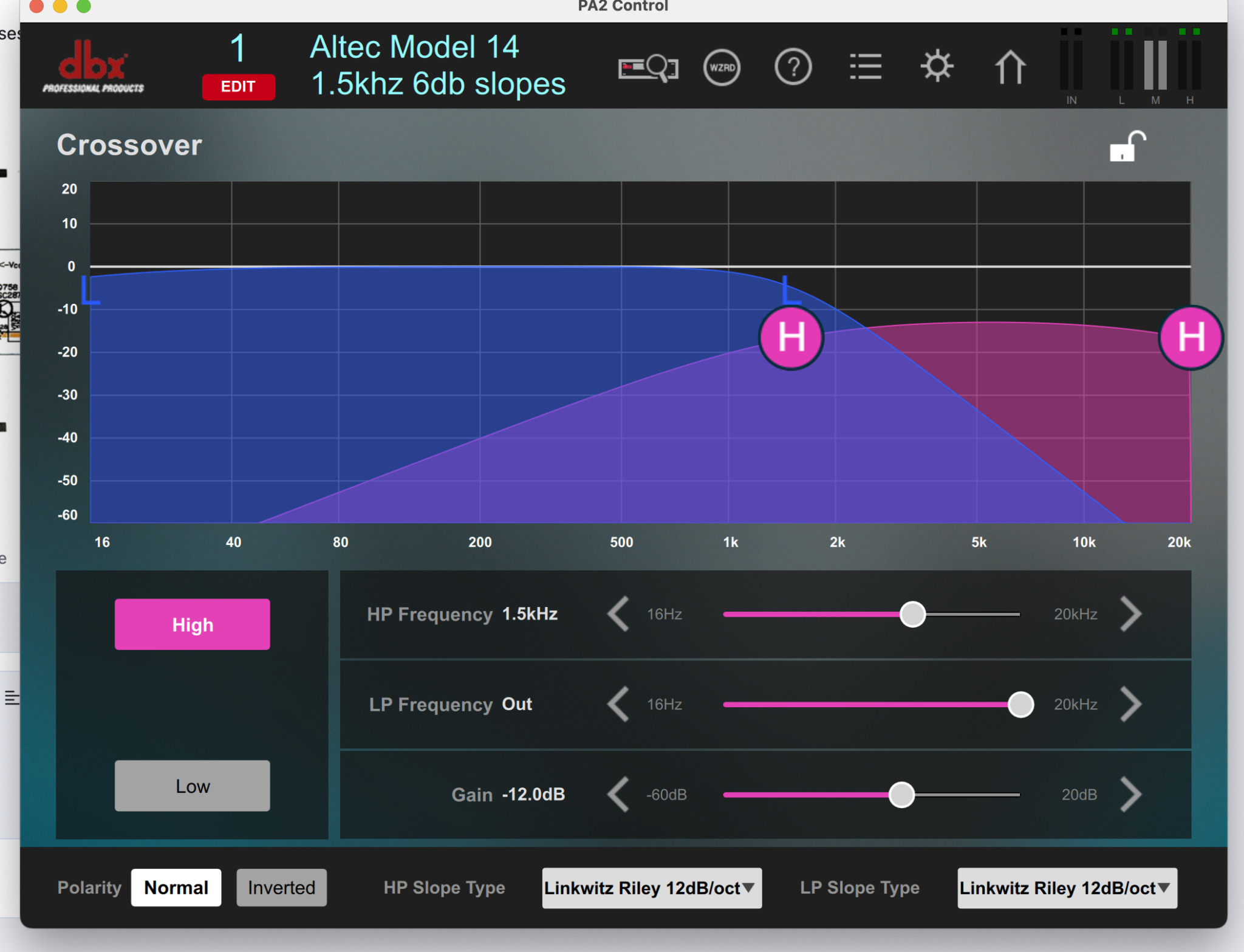
Task: Increase LP Frequency with right arrow
Action: (1130, 704)
